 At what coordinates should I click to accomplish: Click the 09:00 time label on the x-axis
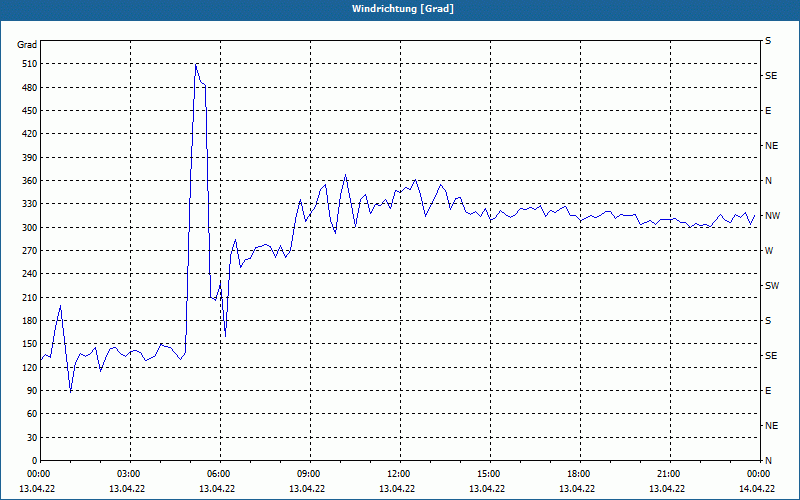(x=309, y=473)
